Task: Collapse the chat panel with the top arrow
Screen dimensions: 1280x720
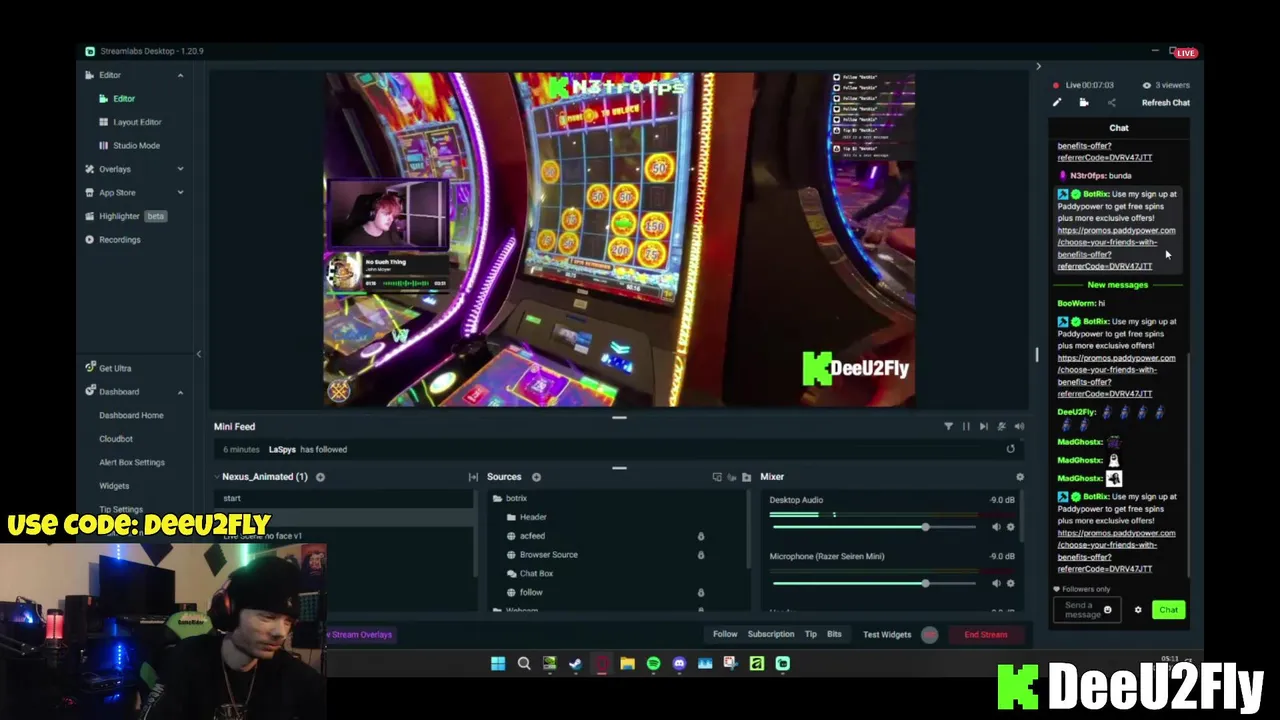Action: (1038, 66)
